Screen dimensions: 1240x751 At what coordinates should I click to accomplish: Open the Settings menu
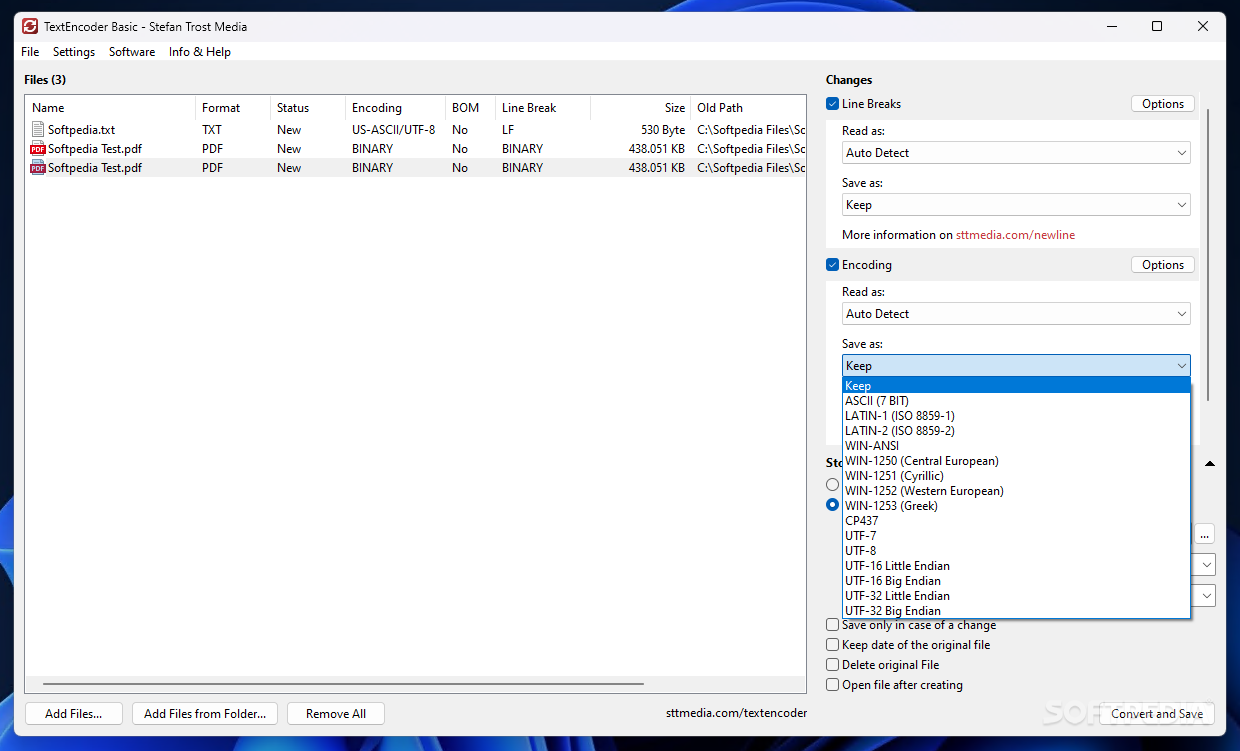coord(74,52)
